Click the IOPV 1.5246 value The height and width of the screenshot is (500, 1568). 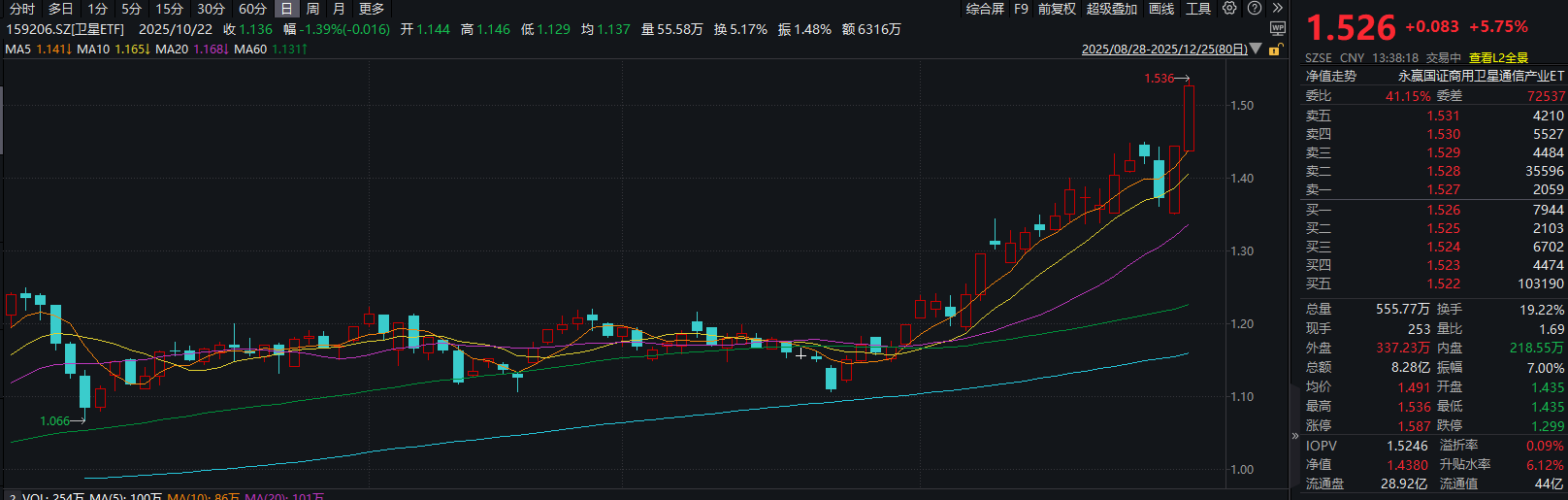click(1407, 446)
